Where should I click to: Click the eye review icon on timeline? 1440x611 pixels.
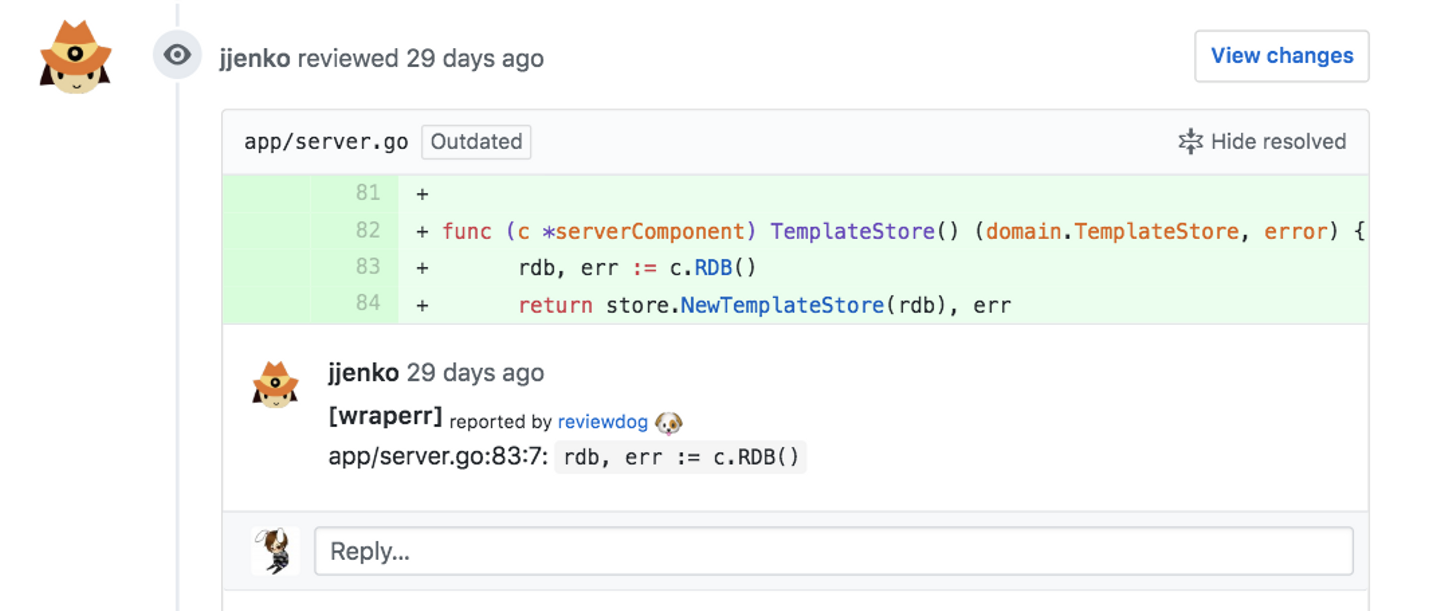[x=177, y=55]
